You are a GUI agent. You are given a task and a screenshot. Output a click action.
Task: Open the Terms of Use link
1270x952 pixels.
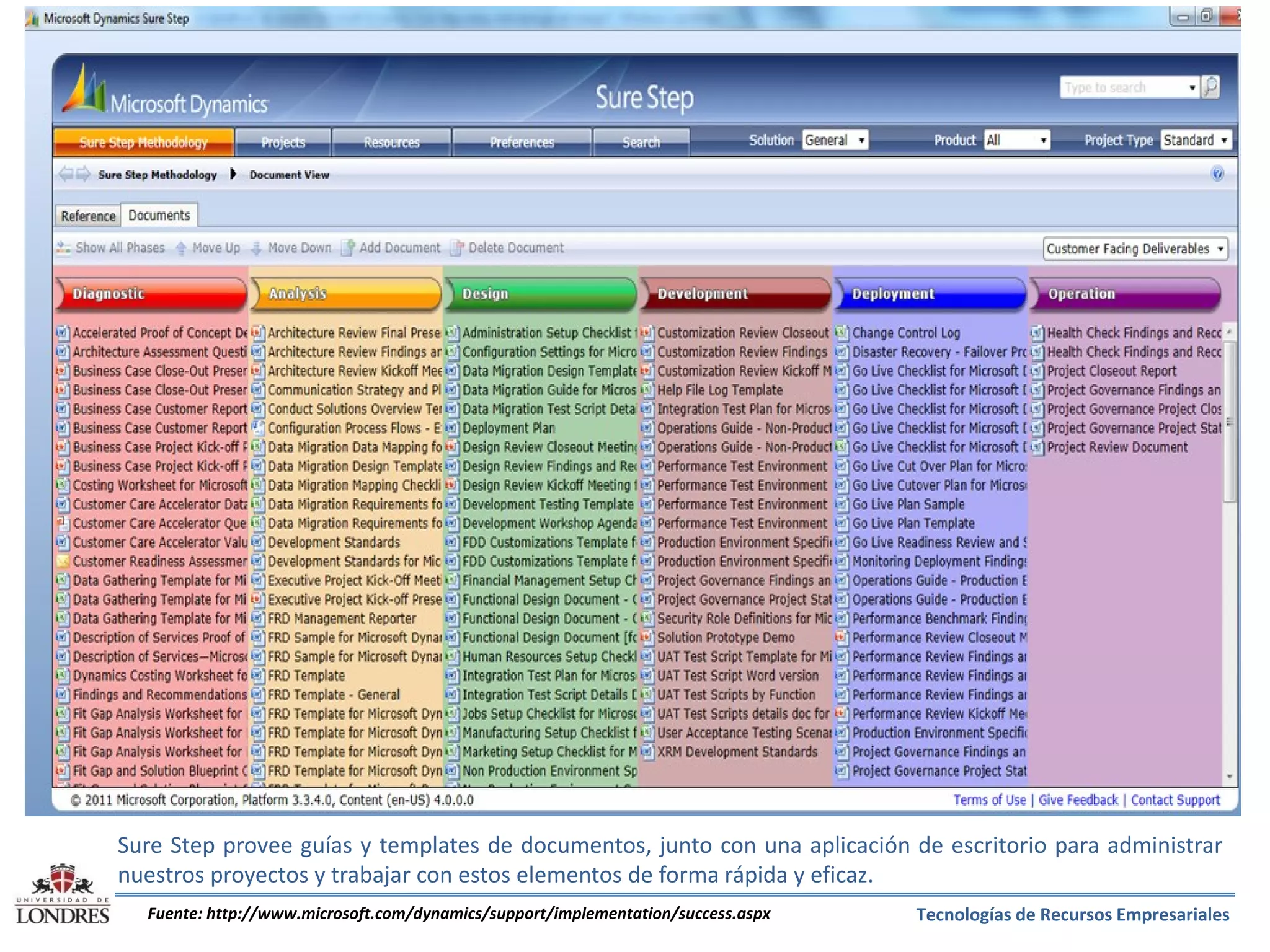pos(990,800)
